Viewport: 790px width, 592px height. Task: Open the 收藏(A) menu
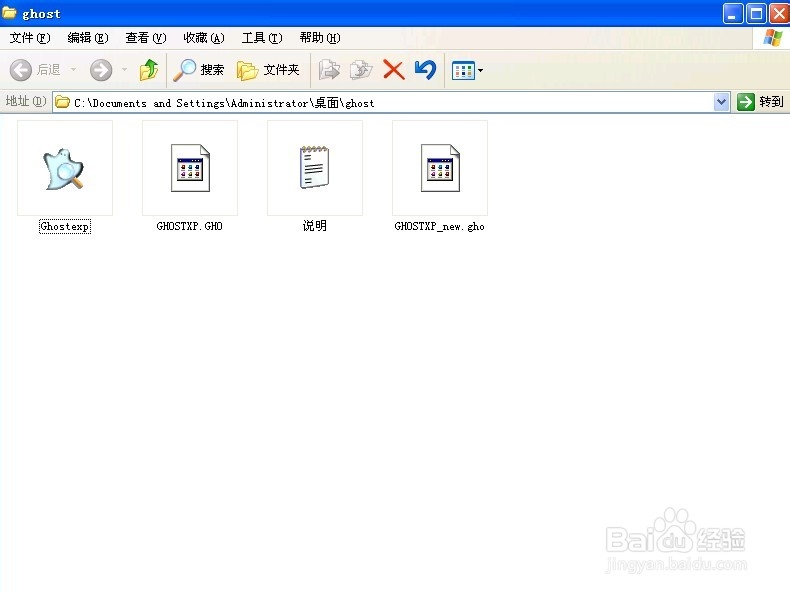pos(204,38)
